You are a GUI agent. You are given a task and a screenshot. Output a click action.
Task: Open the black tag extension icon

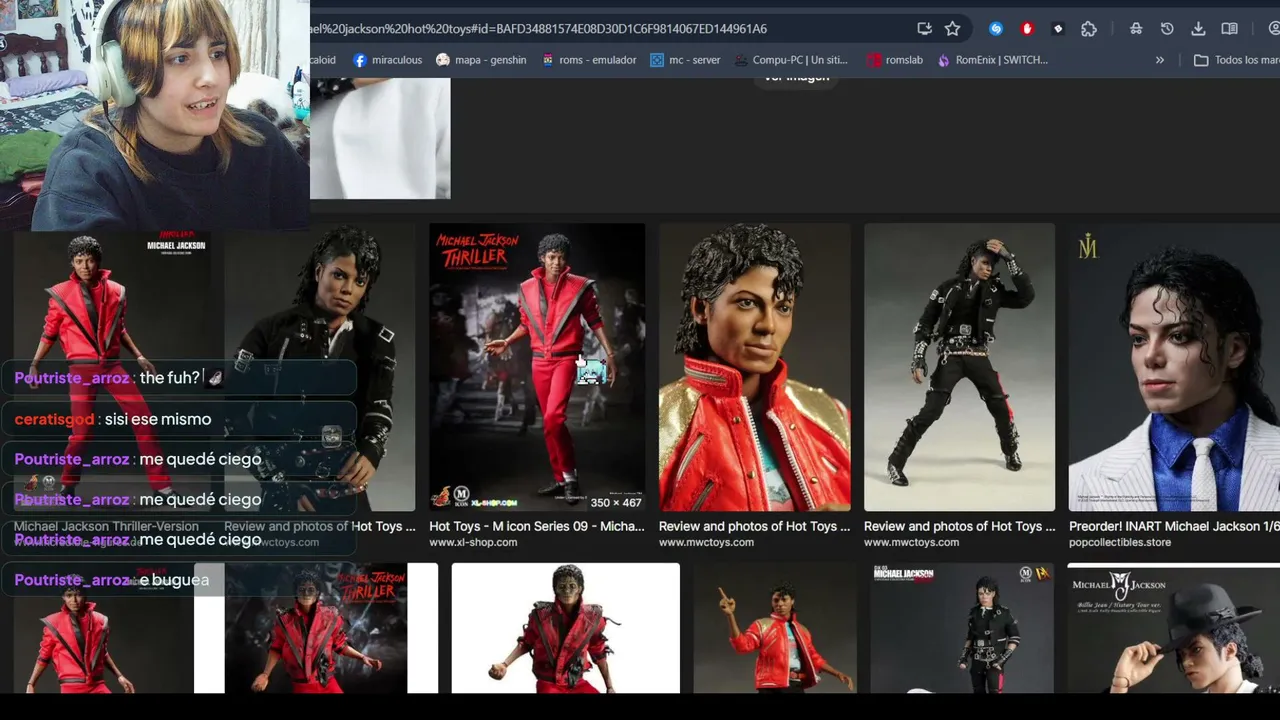(x=1058, y=29)
